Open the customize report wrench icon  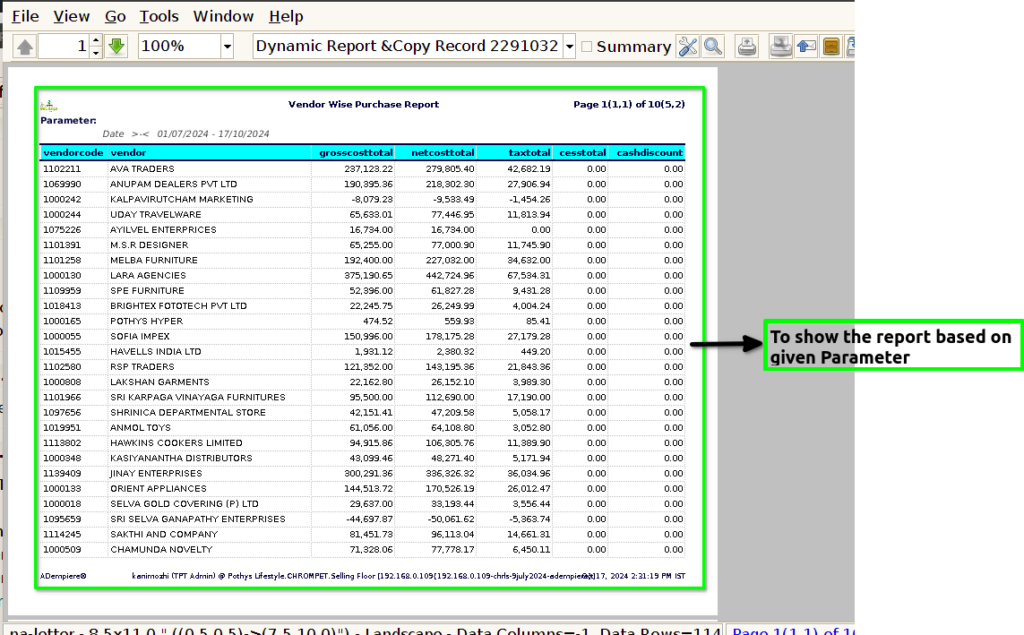688,46
